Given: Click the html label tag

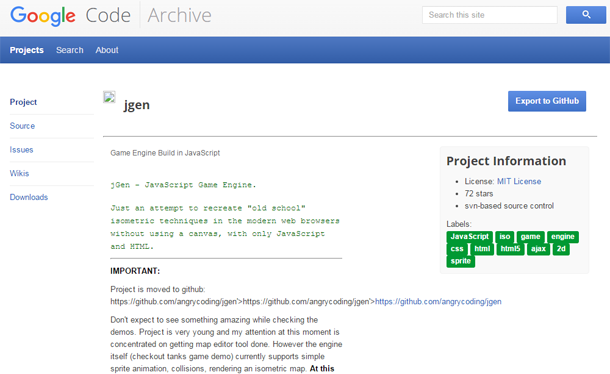Looking at the screenshot, I should pos(482,249).
